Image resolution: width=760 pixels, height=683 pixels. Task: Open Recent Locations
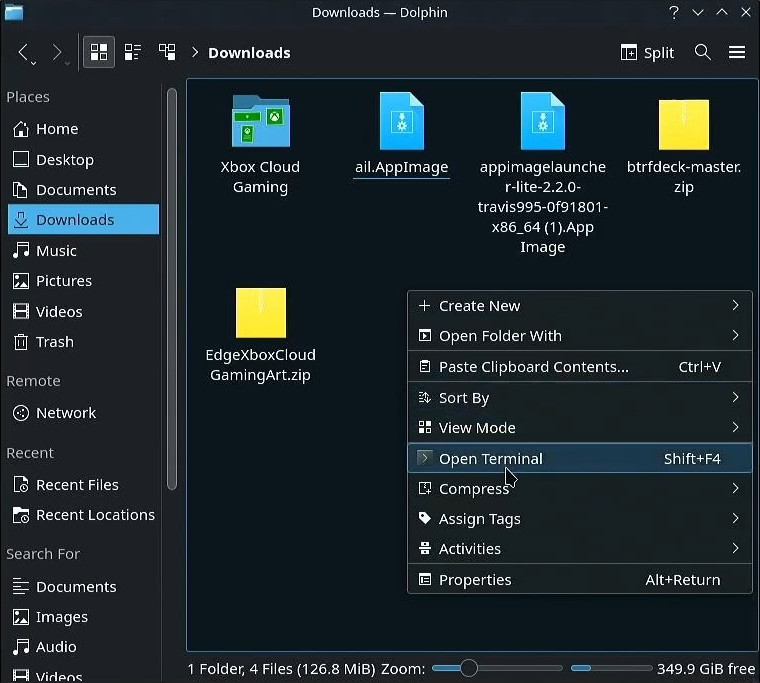[x=83, y=514]
